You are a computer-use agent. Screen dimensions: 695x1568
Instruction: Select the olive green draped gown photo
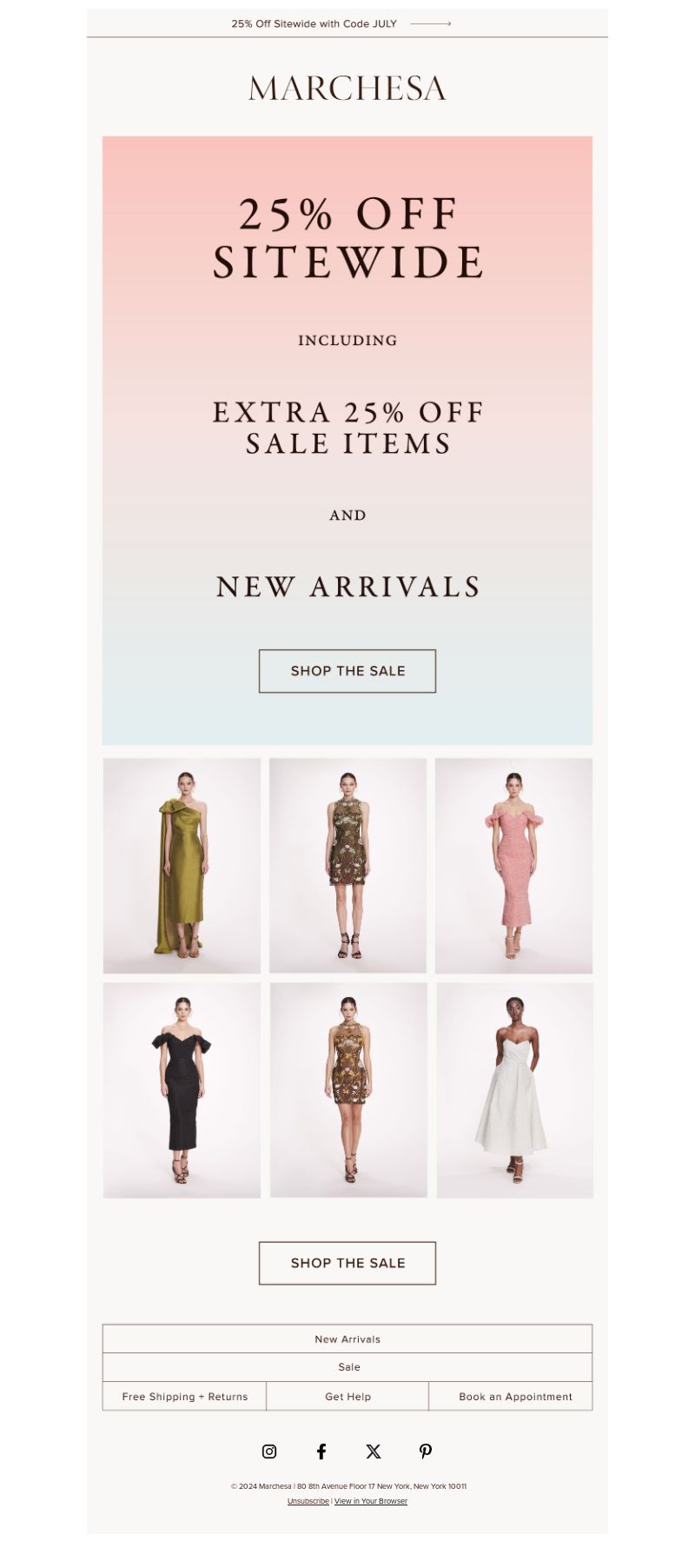point(182,866)
